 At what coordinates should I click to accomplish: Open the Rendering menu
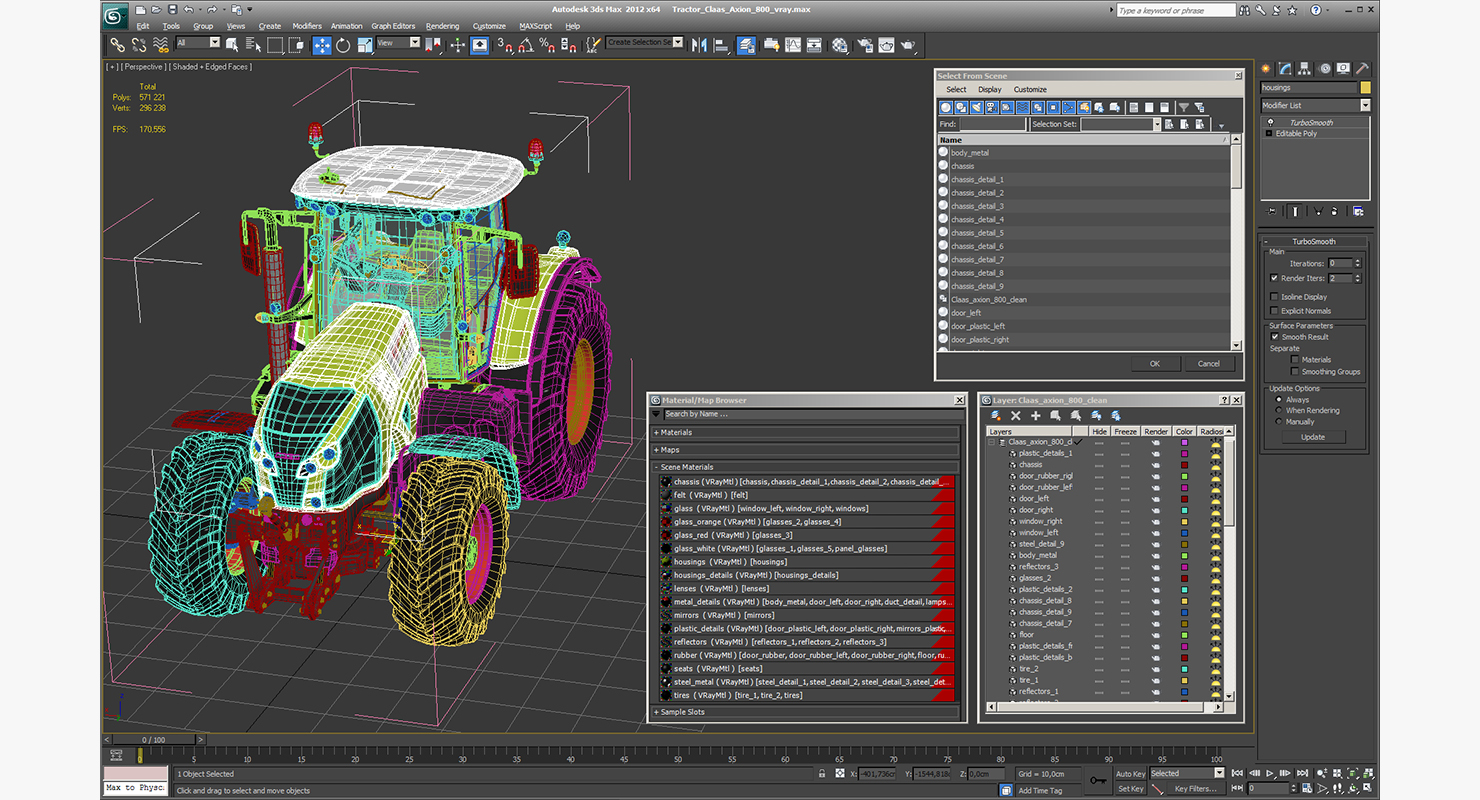[442, 26]
